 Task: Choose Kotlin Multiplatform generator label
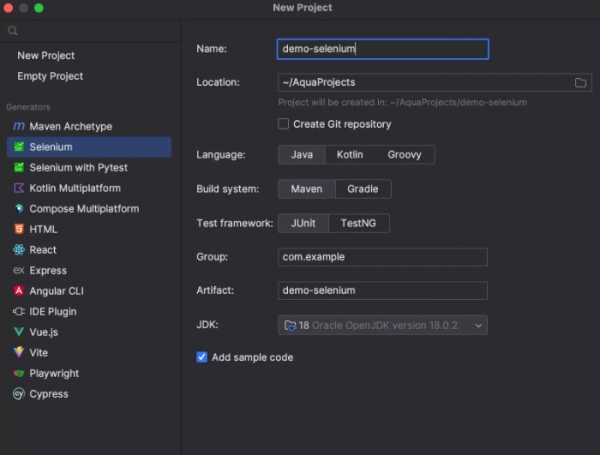point(75,188)
